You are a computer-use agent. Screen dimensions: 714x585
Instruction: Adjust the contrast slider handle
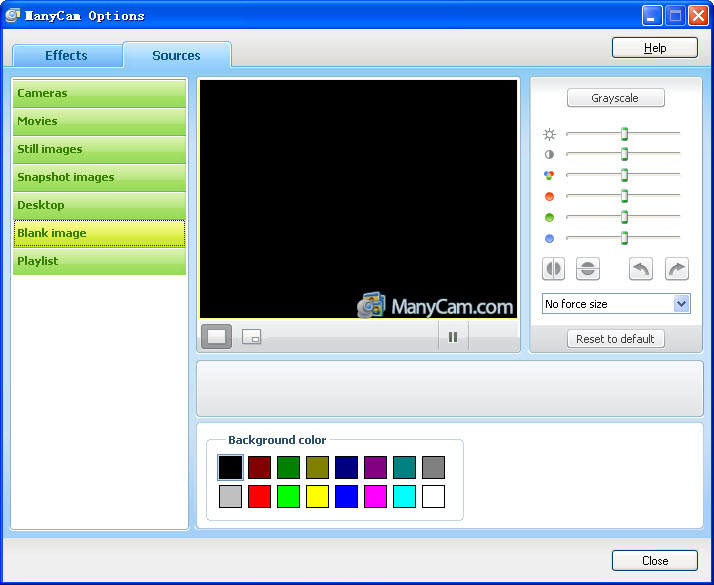(624, 154)
